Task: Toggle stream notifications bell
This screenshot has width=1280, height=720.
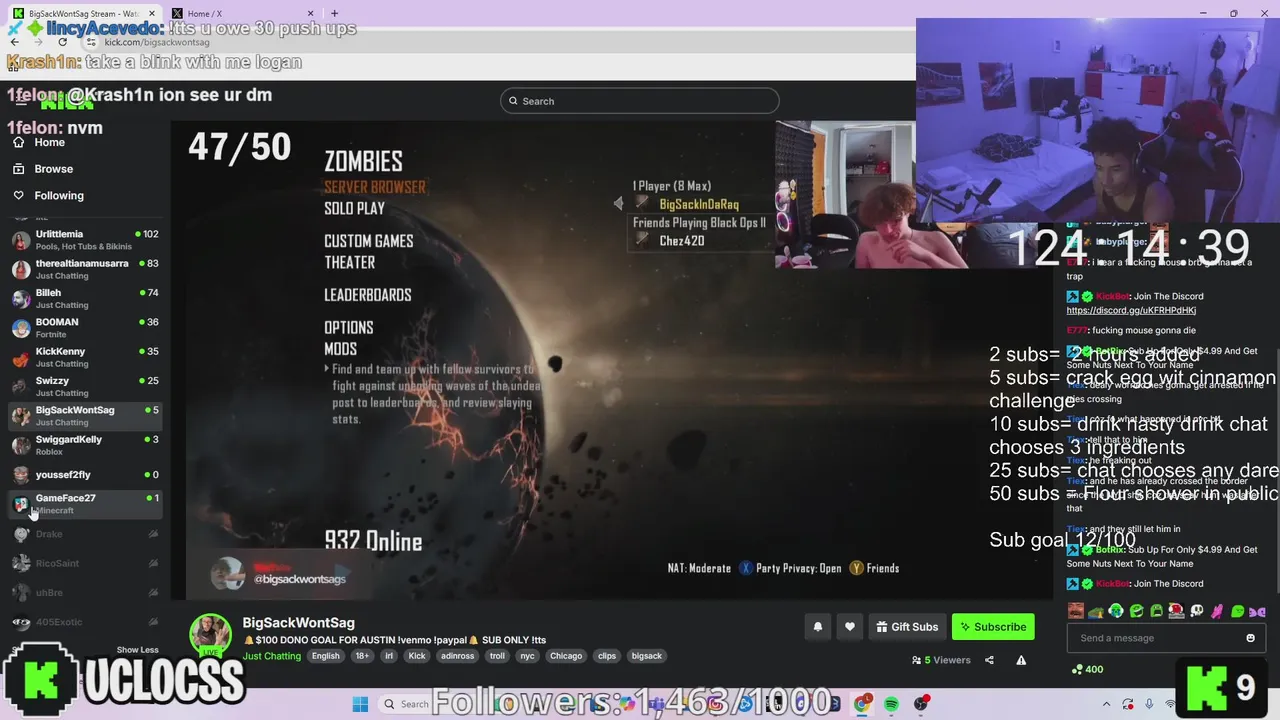Action: (x=817, y=627)
